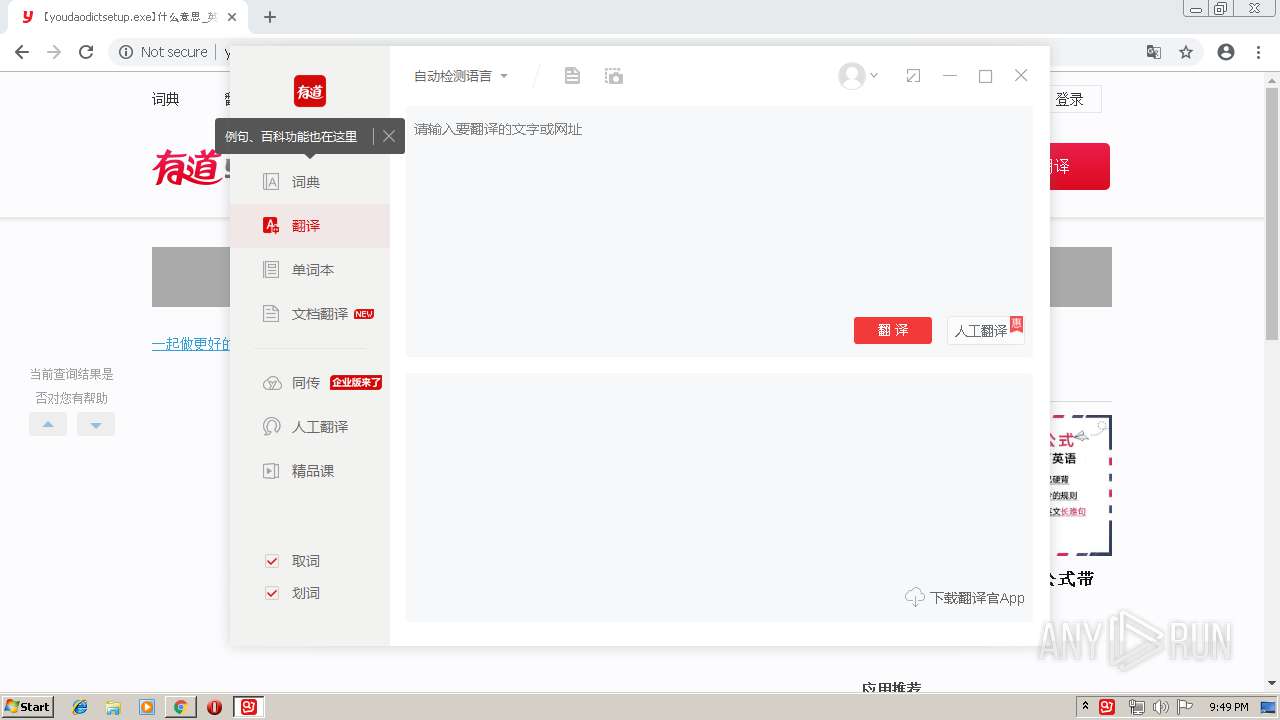Image resolution: width=1280 pixels, height=720 pixels.
Task: Open the Chrome three-dot menu
Action: 1258,52
